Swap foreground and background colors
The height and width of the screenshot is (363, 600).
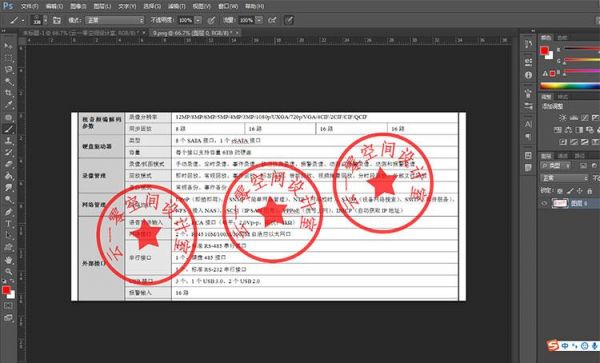click(x=12, y=281)
